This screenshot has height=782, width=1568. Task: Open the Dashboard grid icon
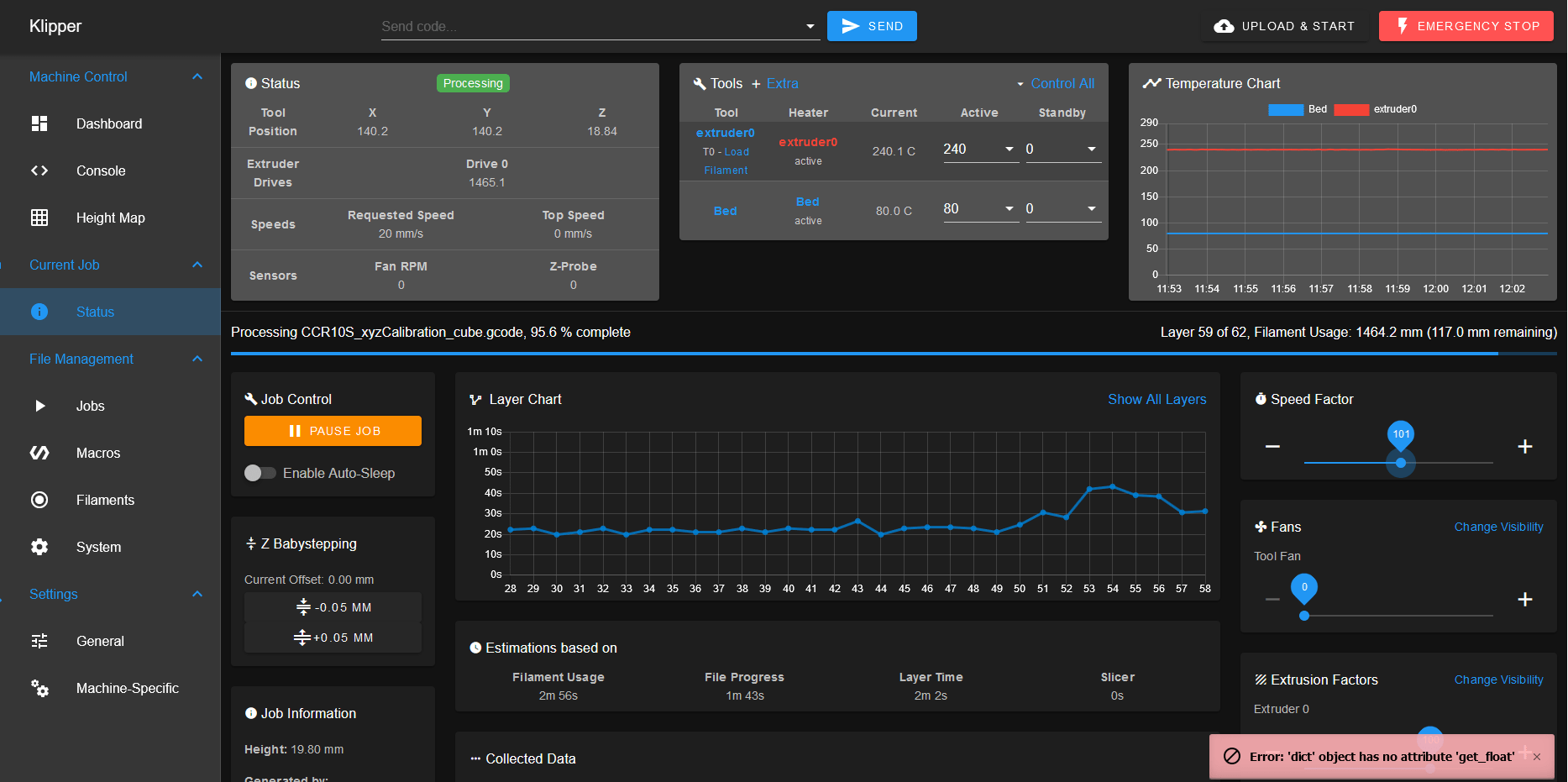tap(39, 123)
